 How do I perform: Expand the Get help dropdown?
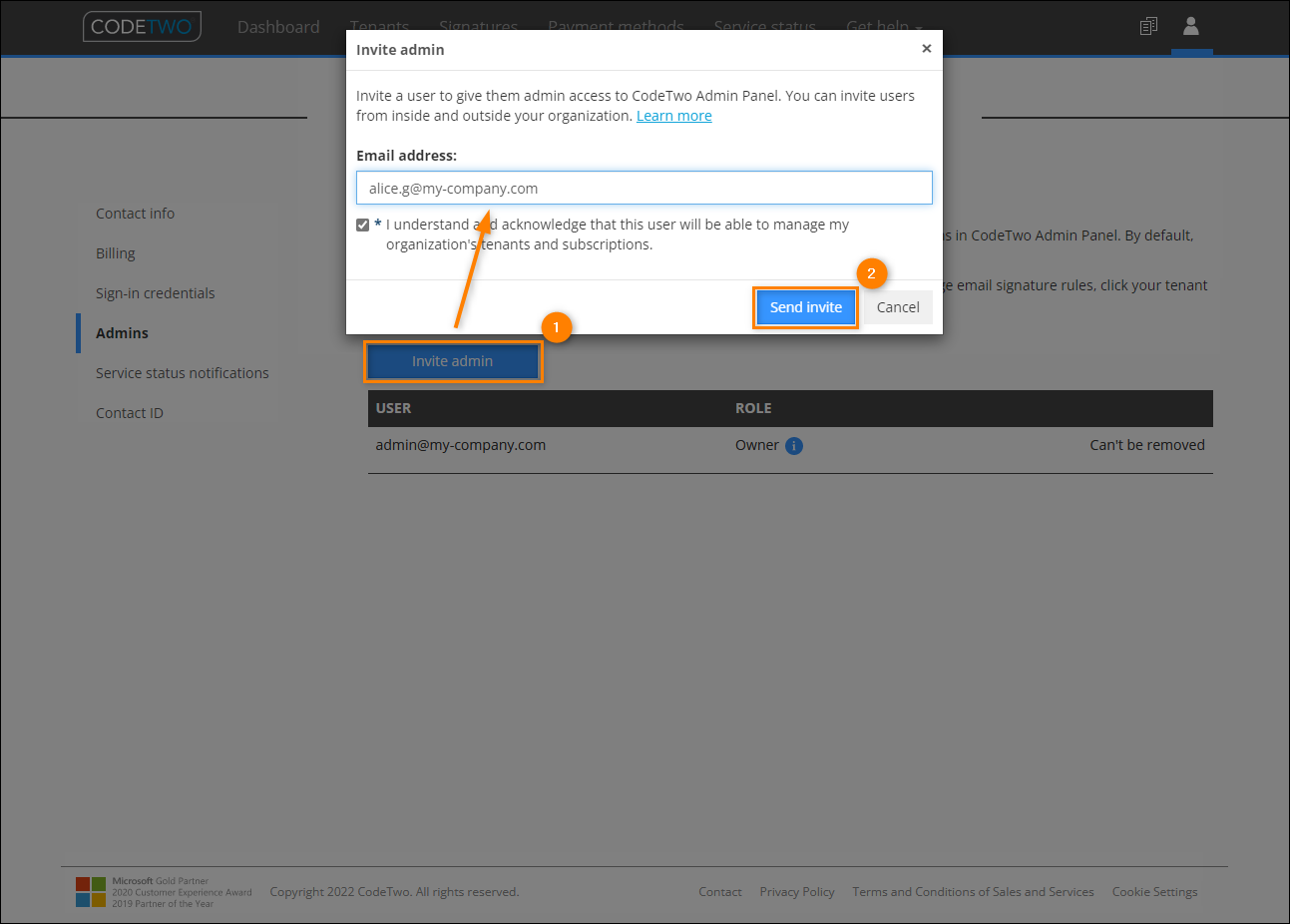[884, 27]
